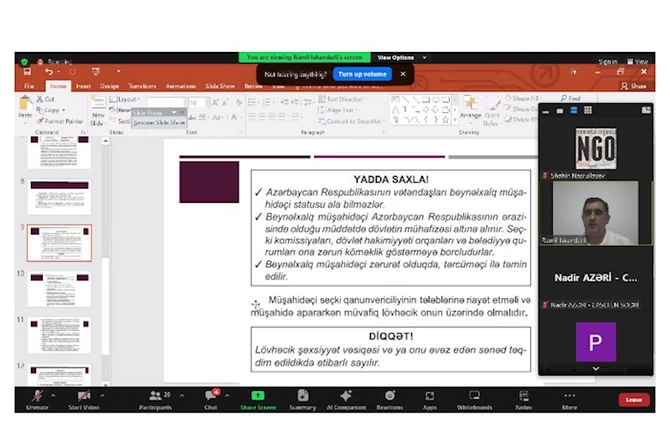
Task: Open the Layout dropdown in Slides group
Action: point(125,99)
